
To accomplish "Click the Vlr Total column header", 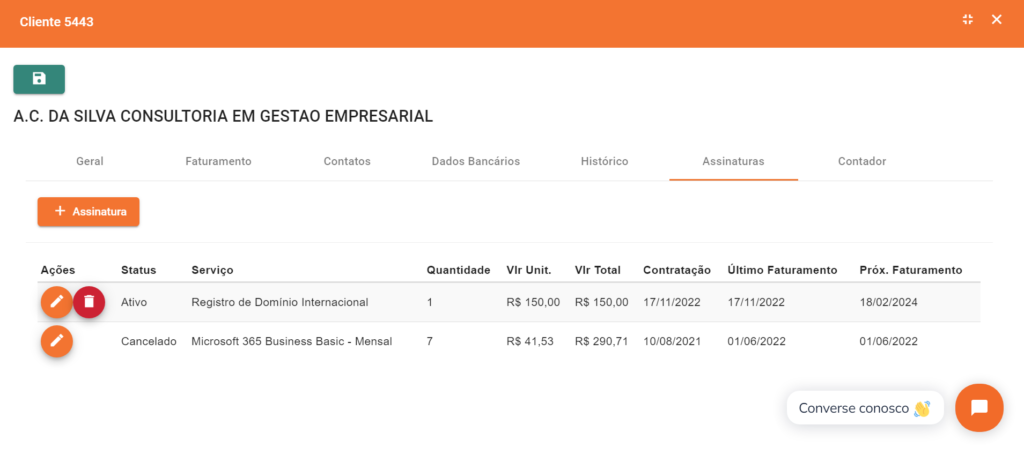I will click(x=597, y=270).
